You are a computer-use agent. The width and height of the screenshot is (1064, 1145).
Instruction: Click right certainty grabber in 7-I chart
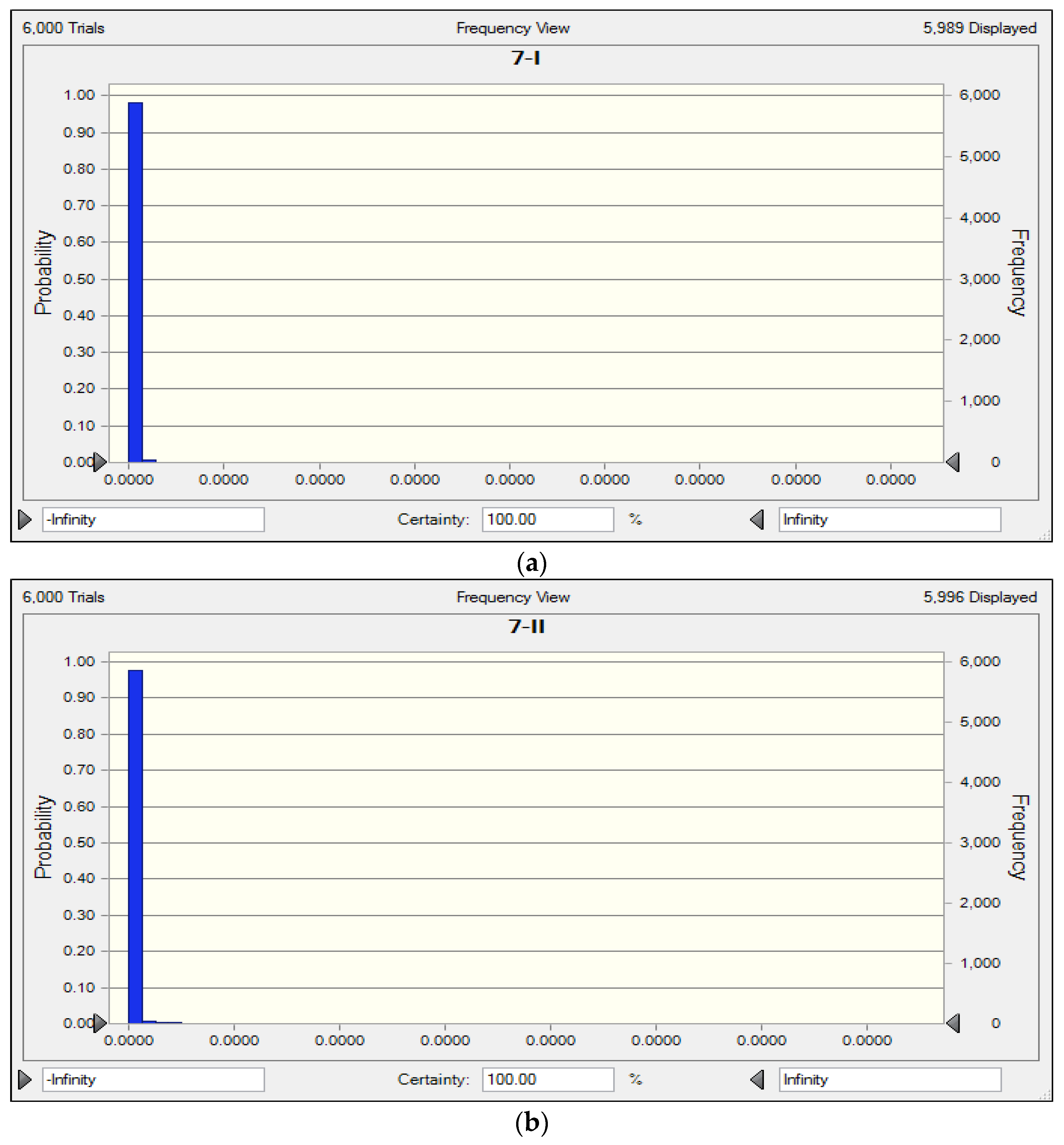coord(953,462)
